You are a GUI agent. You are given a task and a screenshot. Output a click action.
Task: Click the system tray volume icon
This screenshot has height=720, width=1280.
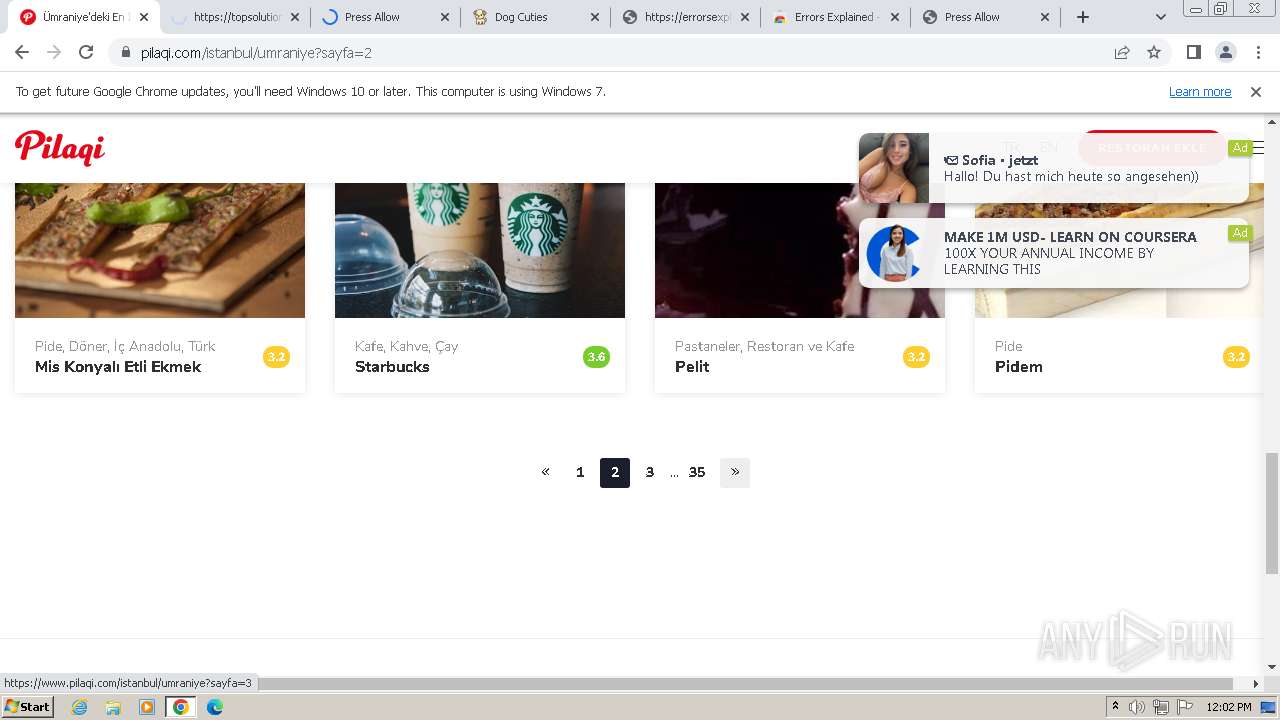point(1137,707)
